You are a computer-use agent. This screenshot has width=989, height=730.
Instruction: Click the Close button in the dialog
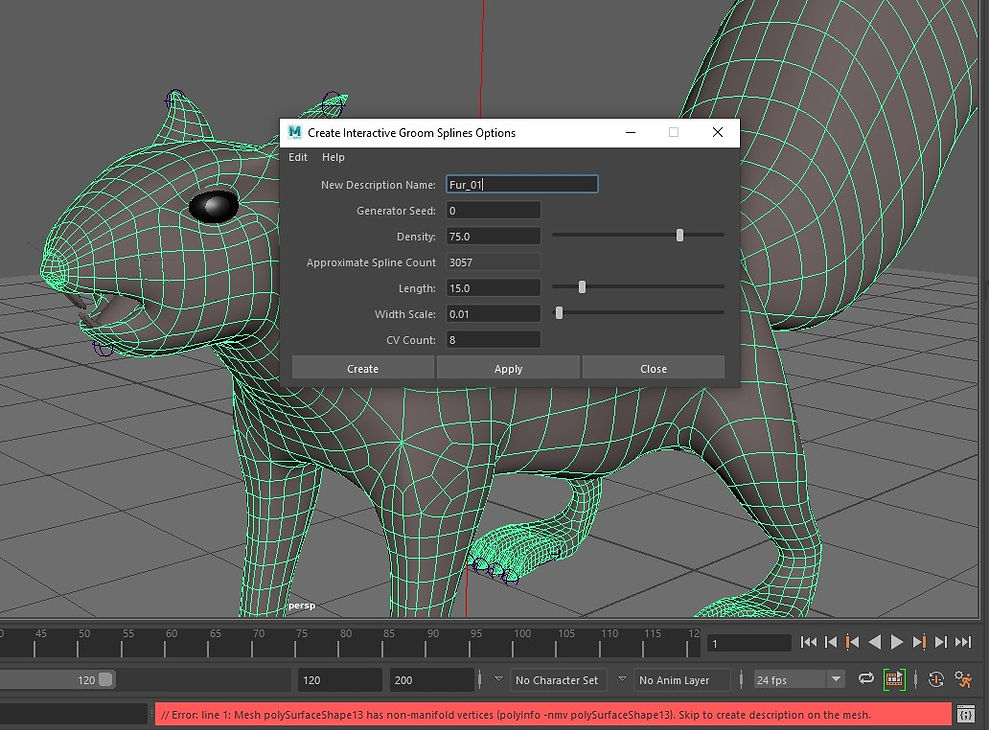coord(653,368)
